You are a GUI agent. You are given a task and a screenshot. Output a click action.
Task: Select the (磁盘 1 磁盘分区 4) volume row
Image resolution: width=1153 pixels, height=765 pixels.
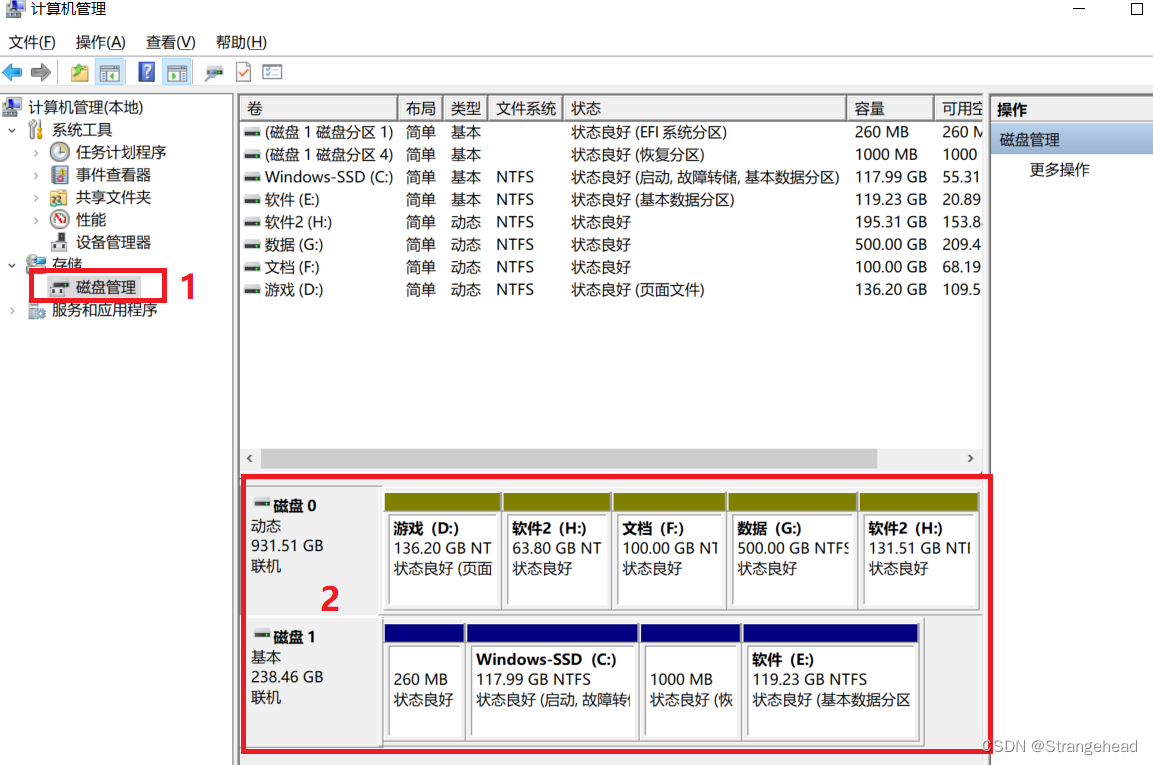pyautogui.click(x=612, y=155)
